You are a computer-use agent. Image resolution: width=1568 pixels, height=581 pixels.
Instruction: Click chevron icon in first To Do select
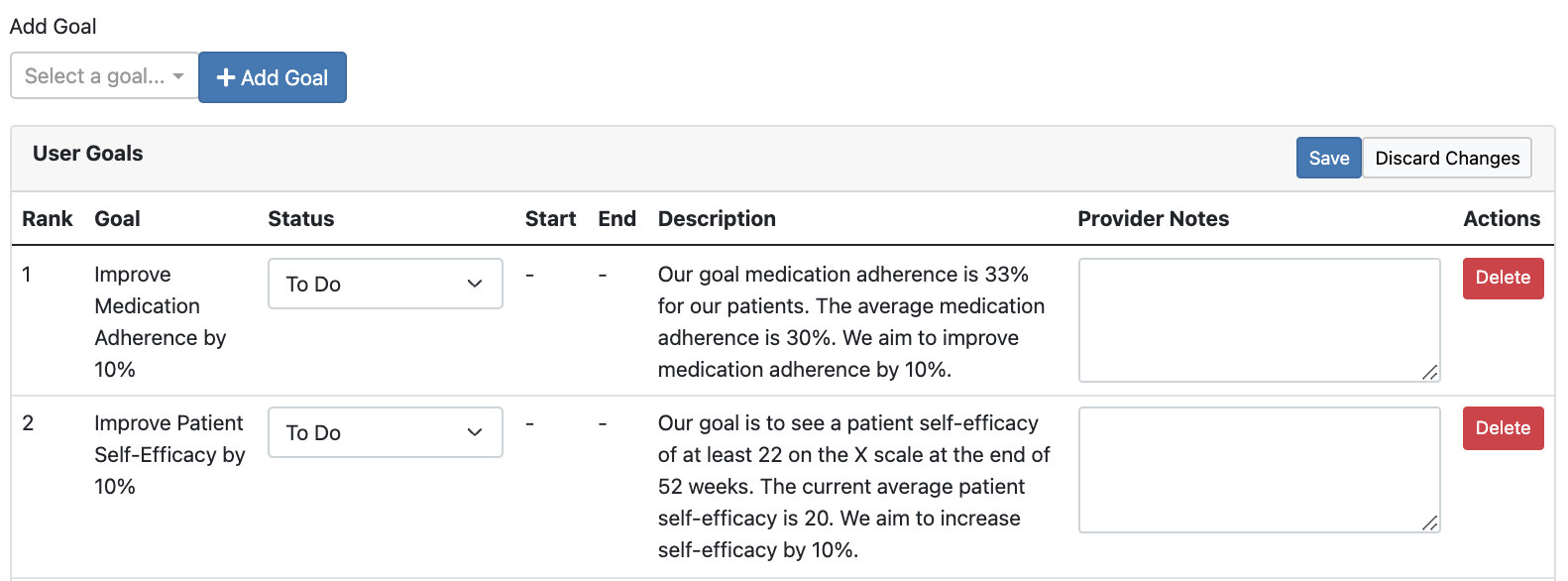[475, 284]
